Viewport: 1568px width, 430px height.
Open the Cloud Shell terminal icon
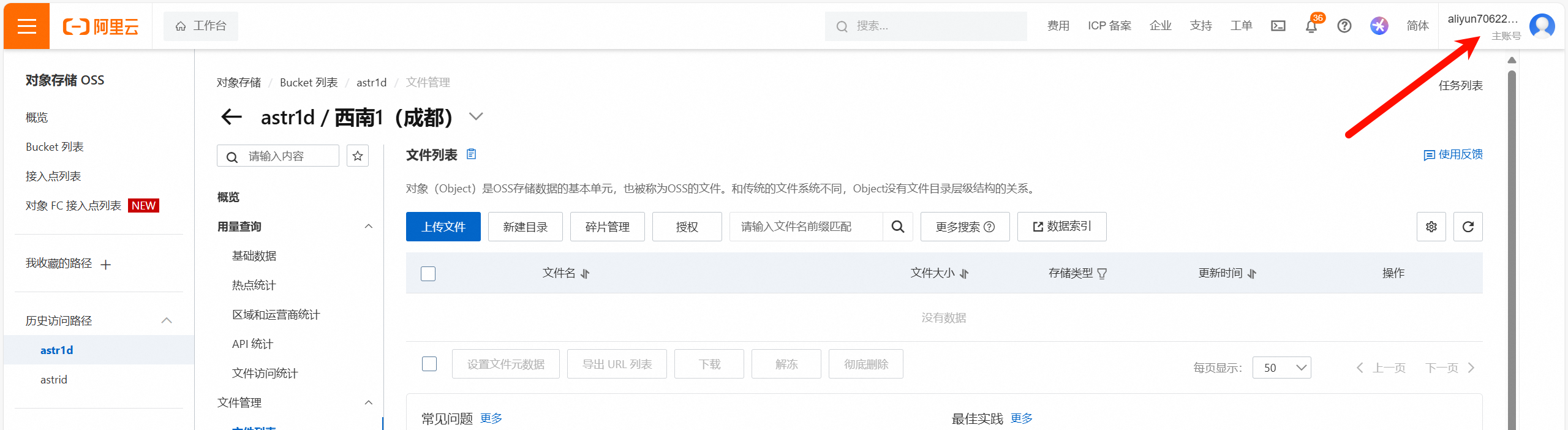pos(1278,26)
